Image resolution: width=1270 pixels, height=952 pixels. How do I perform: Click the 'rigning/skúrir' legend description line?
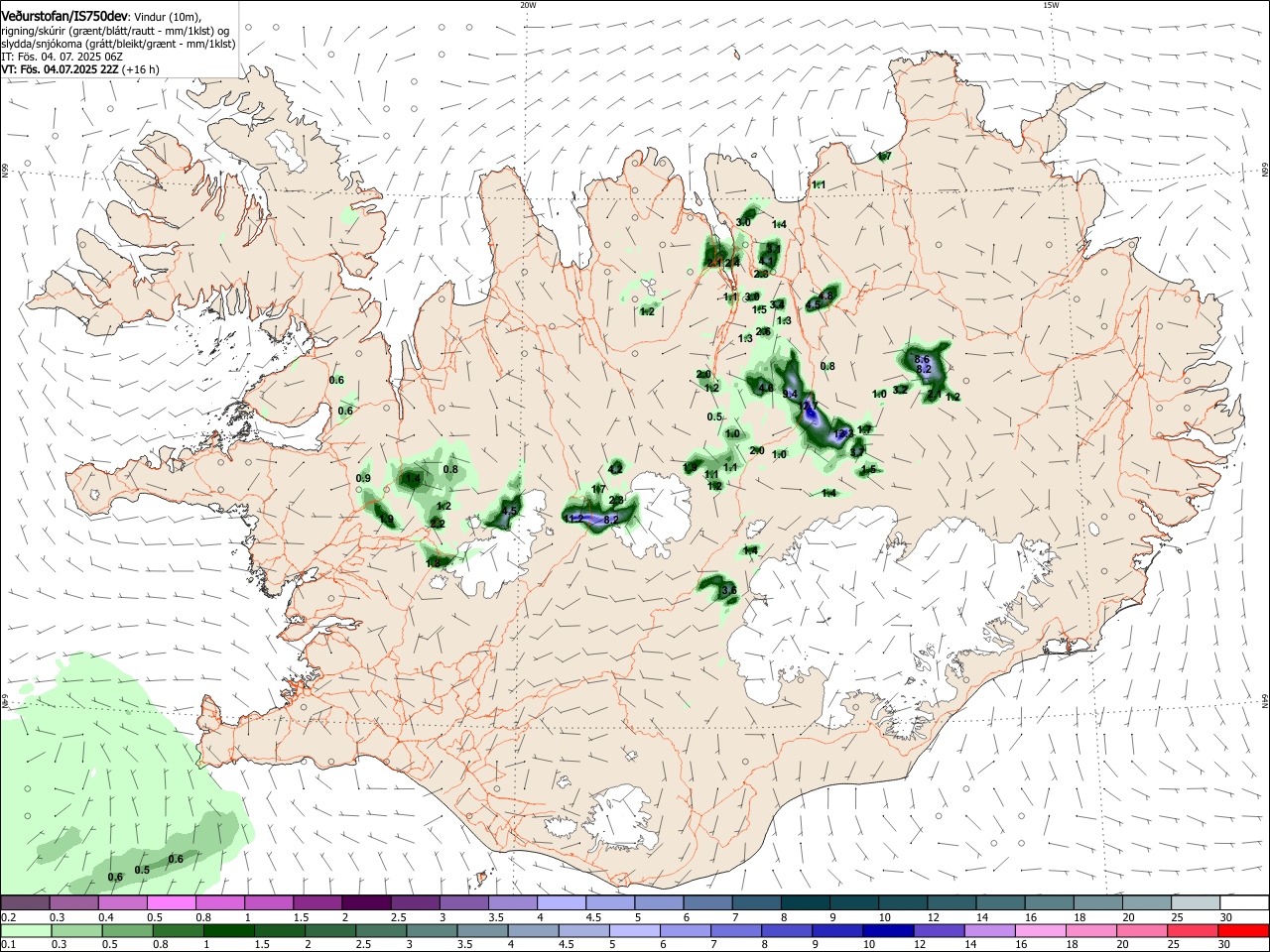(115, 30)
